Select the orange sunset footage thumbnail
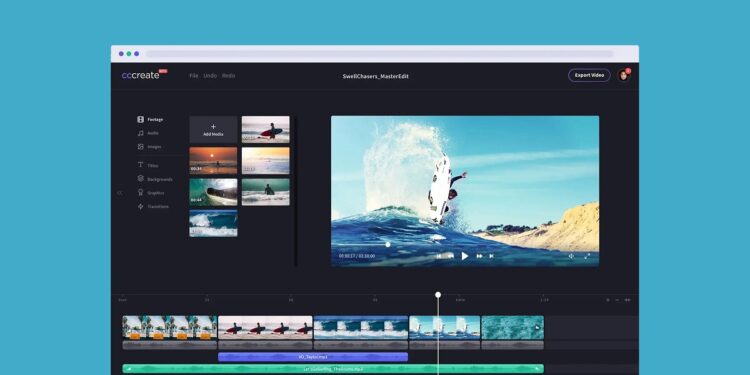 click(213, 161)
